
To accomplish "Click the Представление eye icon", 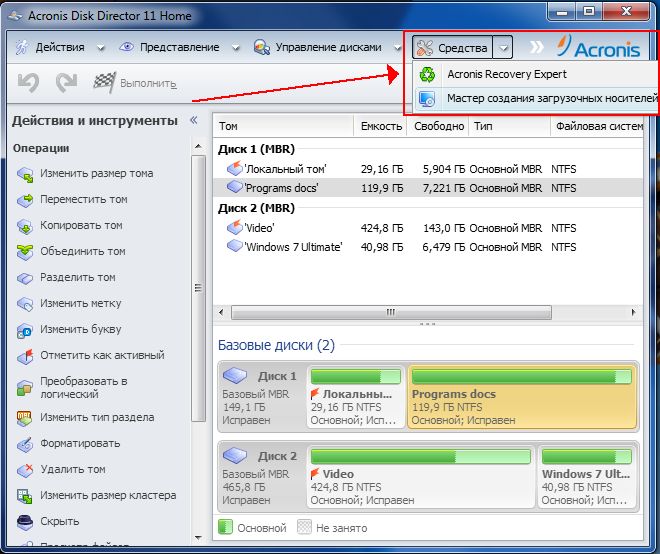I will 126,47.
